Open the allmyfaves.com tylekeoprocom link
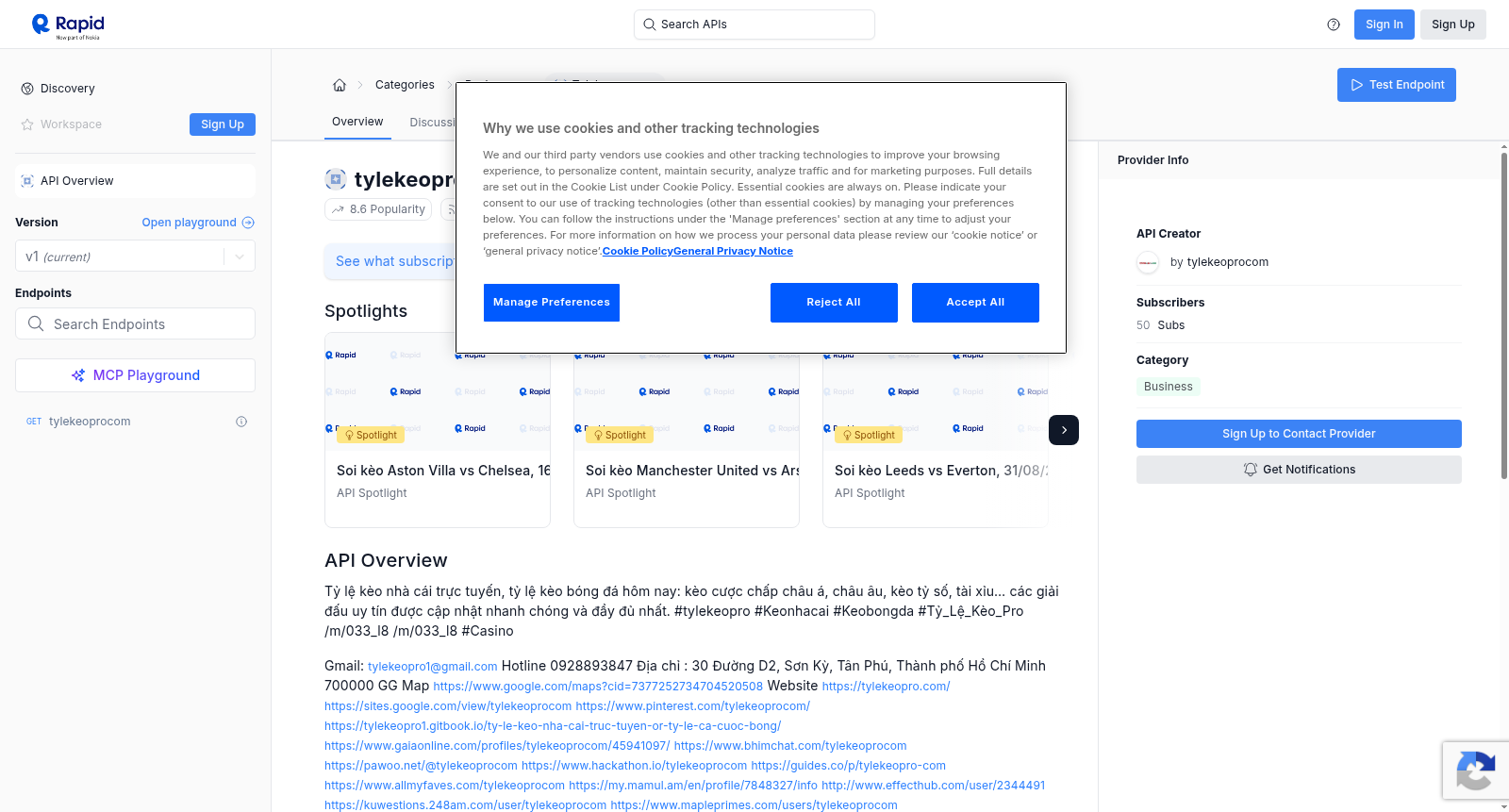The height and width of the screenshot is (812, 1509). (444, 786)
